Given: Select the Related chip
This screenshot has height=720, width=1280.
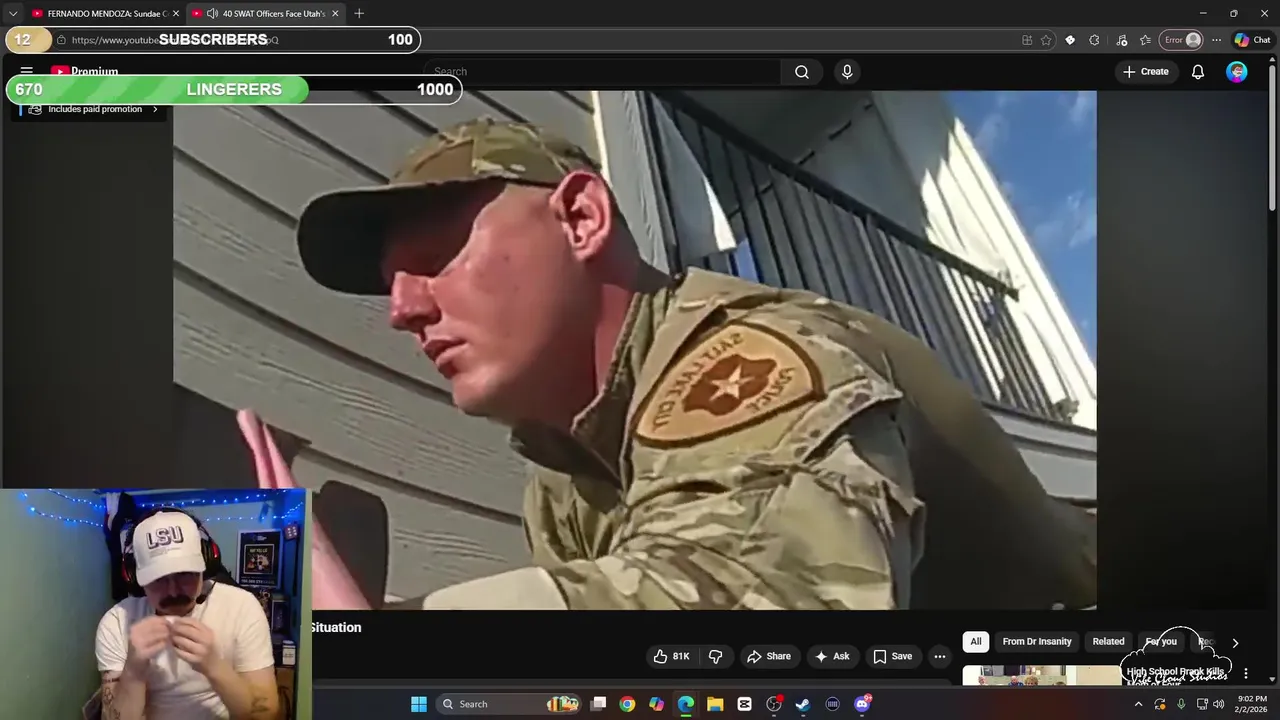Looking at the screenshot, I should [1108, 642].
